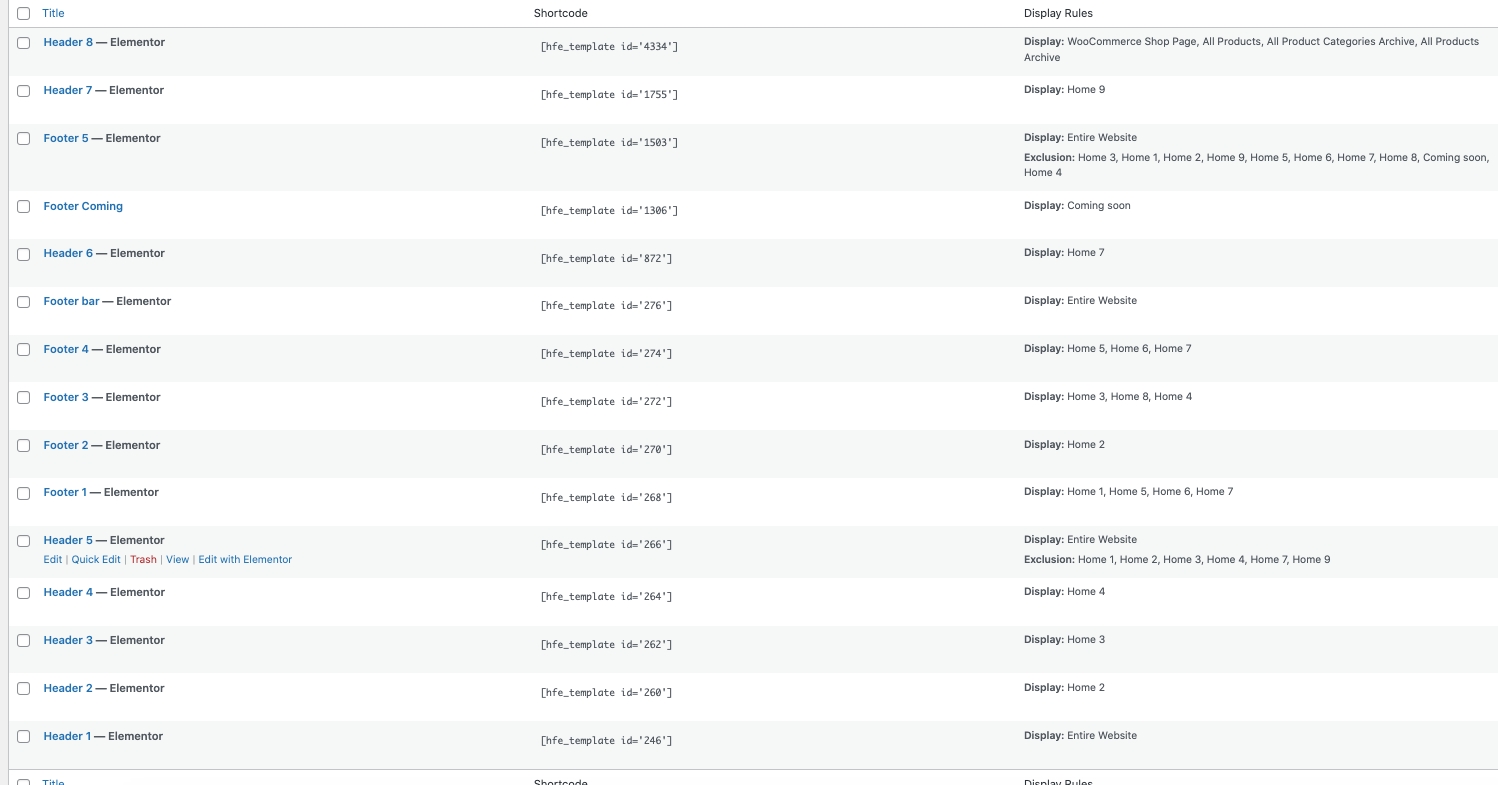Select the Footer 5 row checkbox
Screen dimensions: 1498x785
coord(24,139)
